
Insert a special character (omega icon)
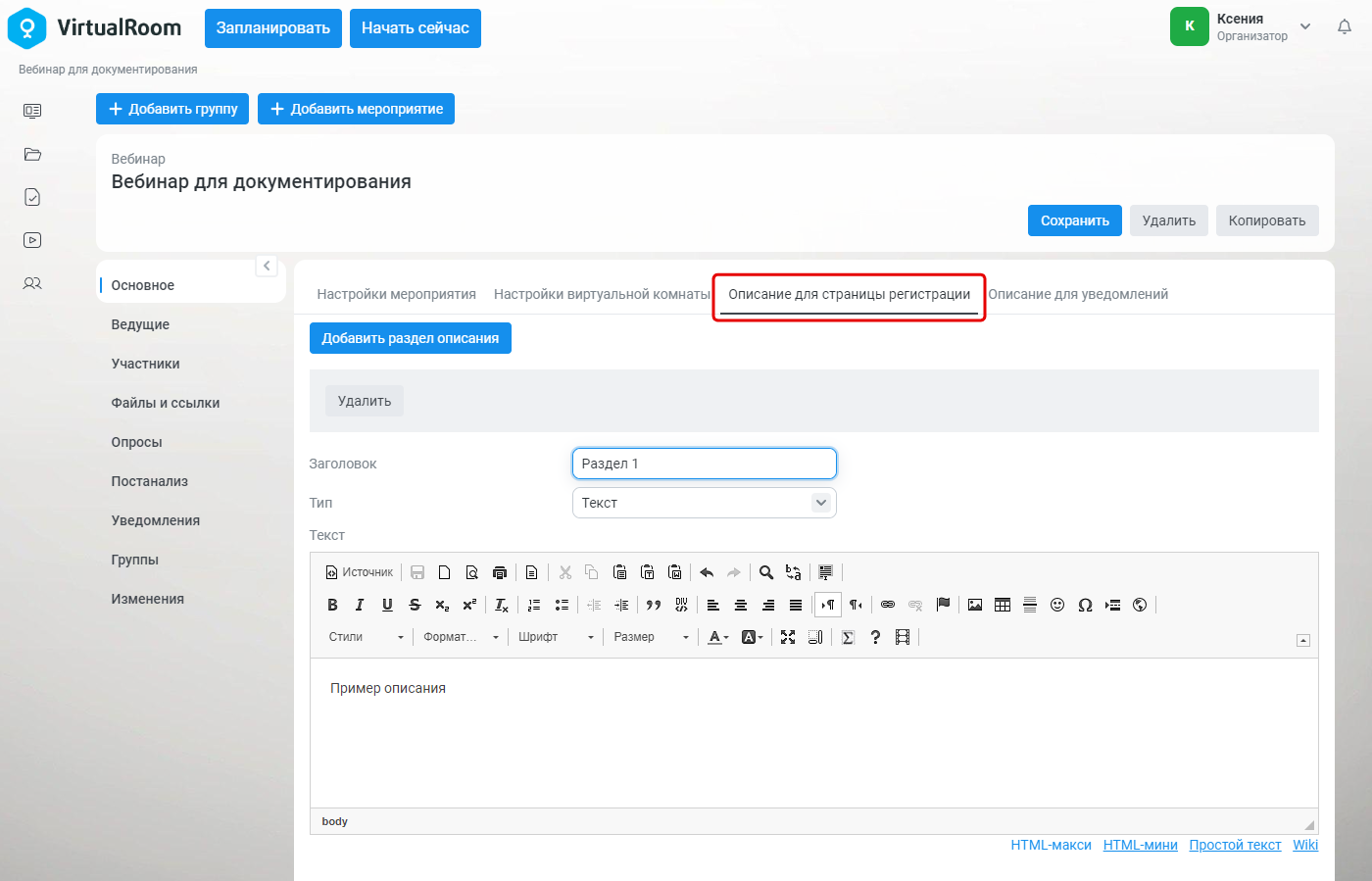[1085, 605]
